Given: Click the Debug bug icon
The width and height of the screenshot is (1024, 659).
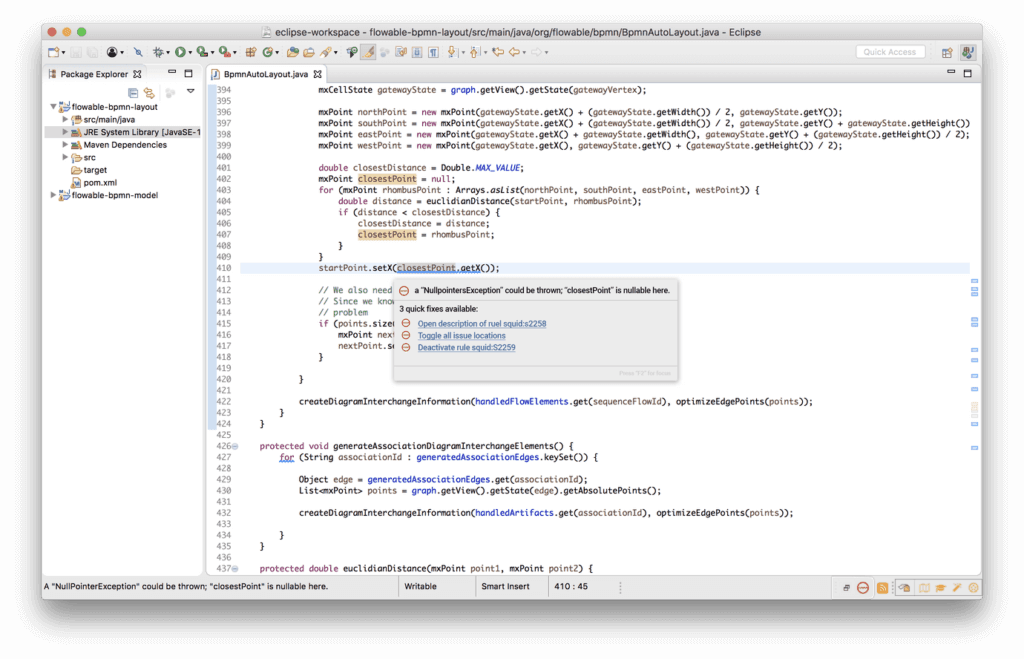Looking at the screenshot, I should click(158, 52).
